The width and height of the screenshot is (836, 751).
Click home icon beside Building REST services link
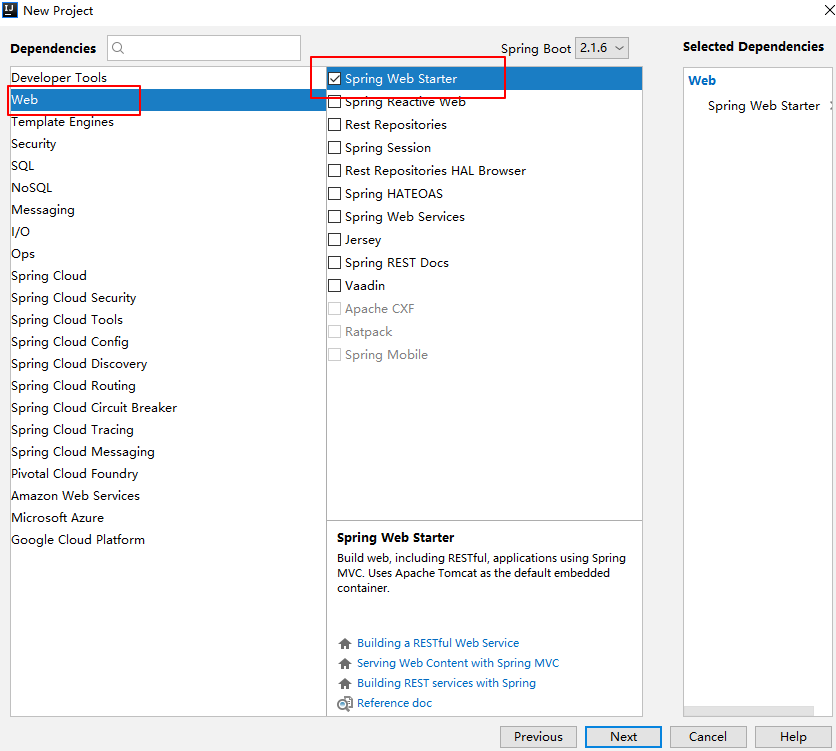pyautogui.click(x=345, y=683)
